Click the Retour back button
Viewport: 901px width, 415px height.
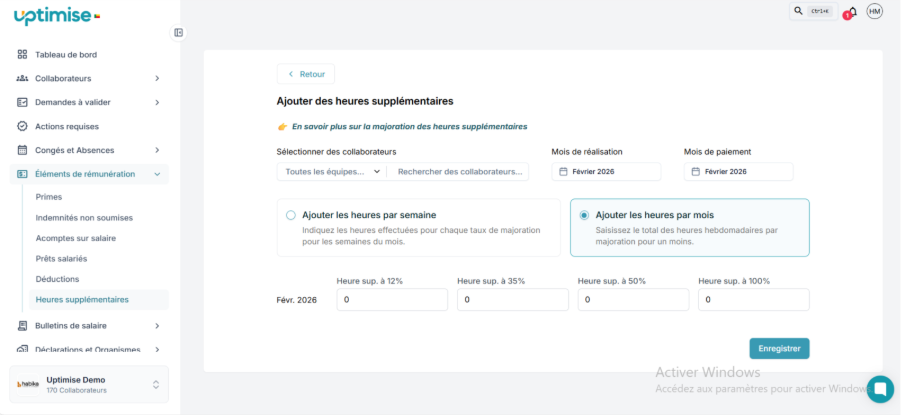[306, 74]
